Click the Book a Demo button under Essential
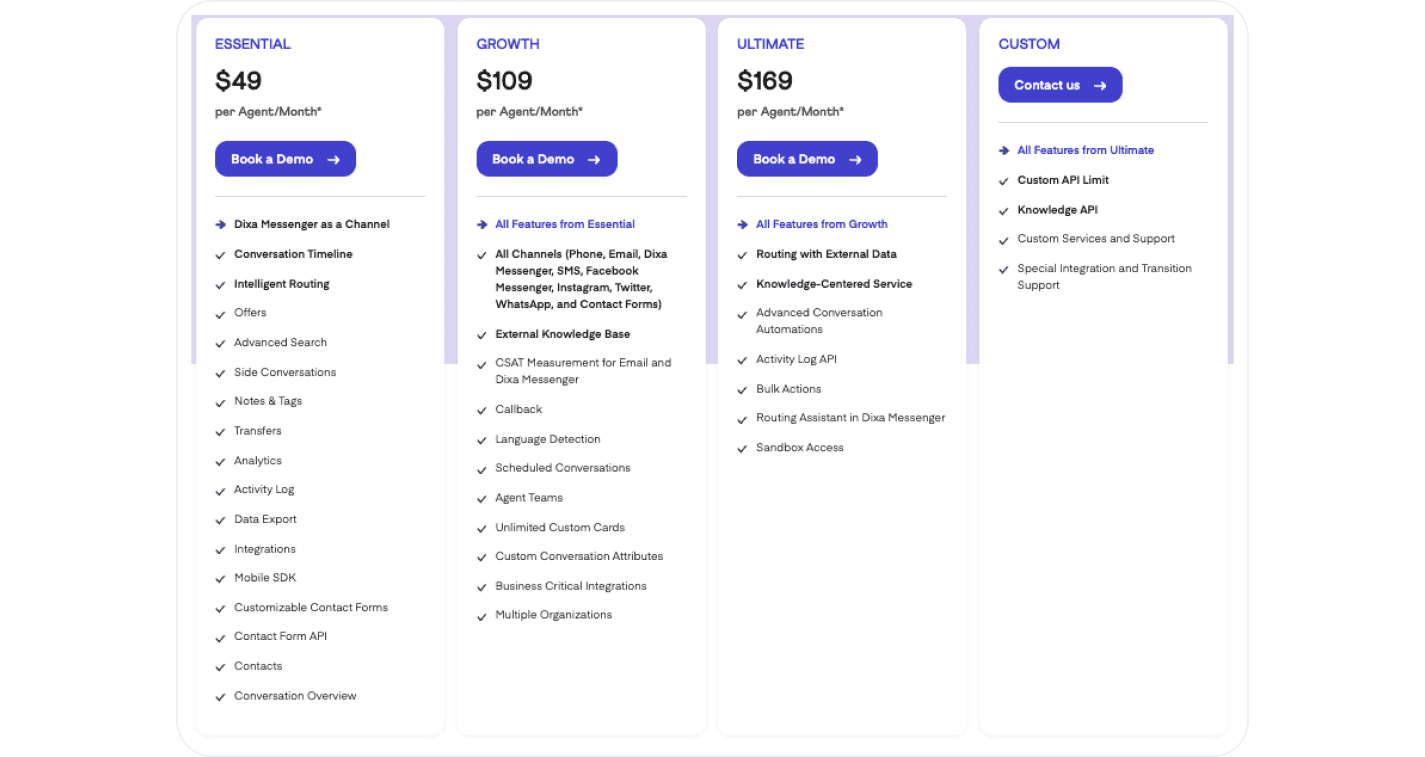The height and width of the screenshot is (757, 1425). coord(285,159)
